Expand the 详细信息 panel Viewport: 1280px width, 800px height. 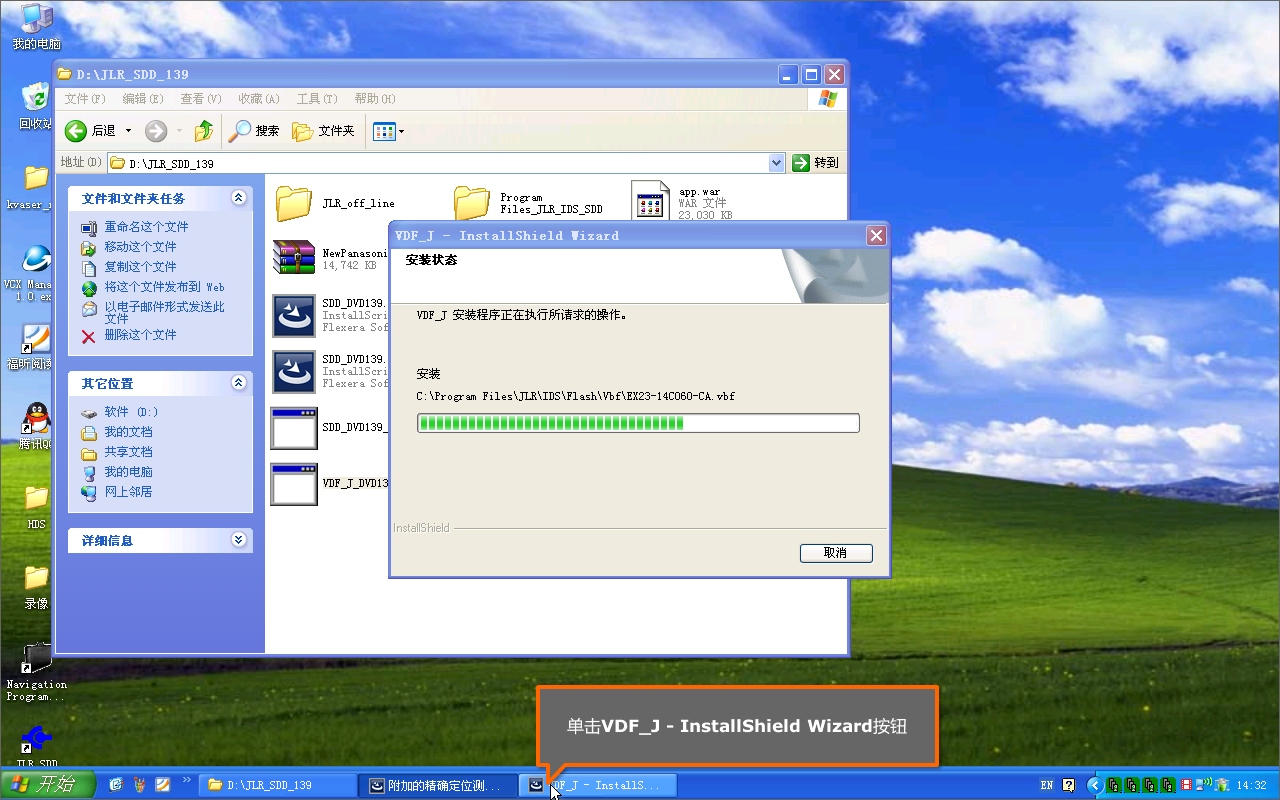point(238,540)
